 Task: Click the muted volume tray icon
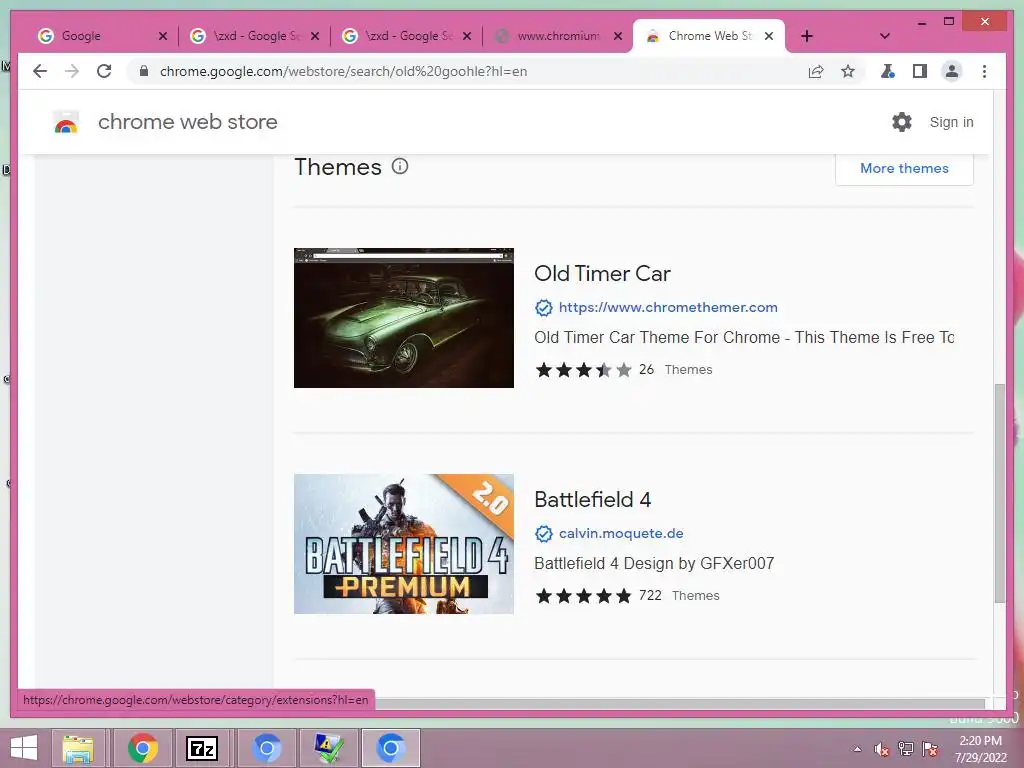[881, 749]
